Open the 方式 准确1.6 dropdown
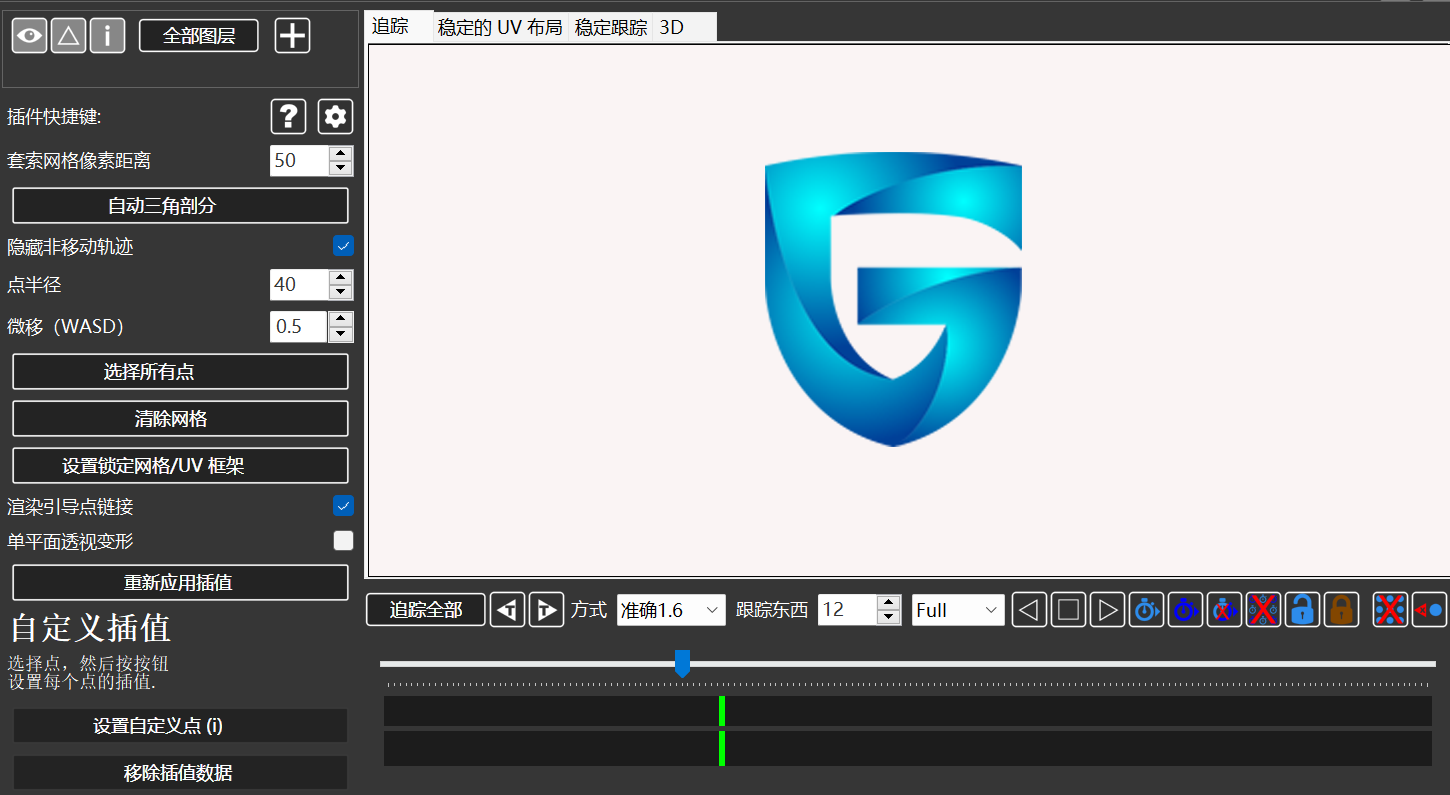1450x795 pixels. pyautogui.click(x=671, y=610)
